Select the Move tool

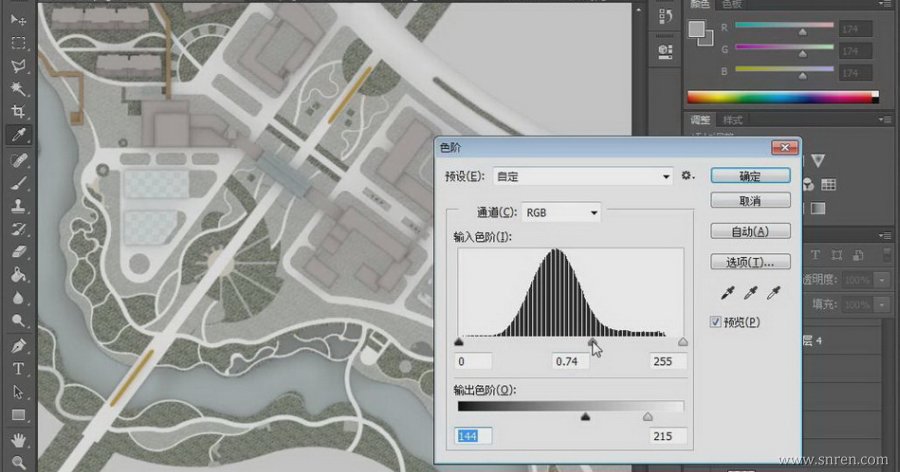pos(18,20)
